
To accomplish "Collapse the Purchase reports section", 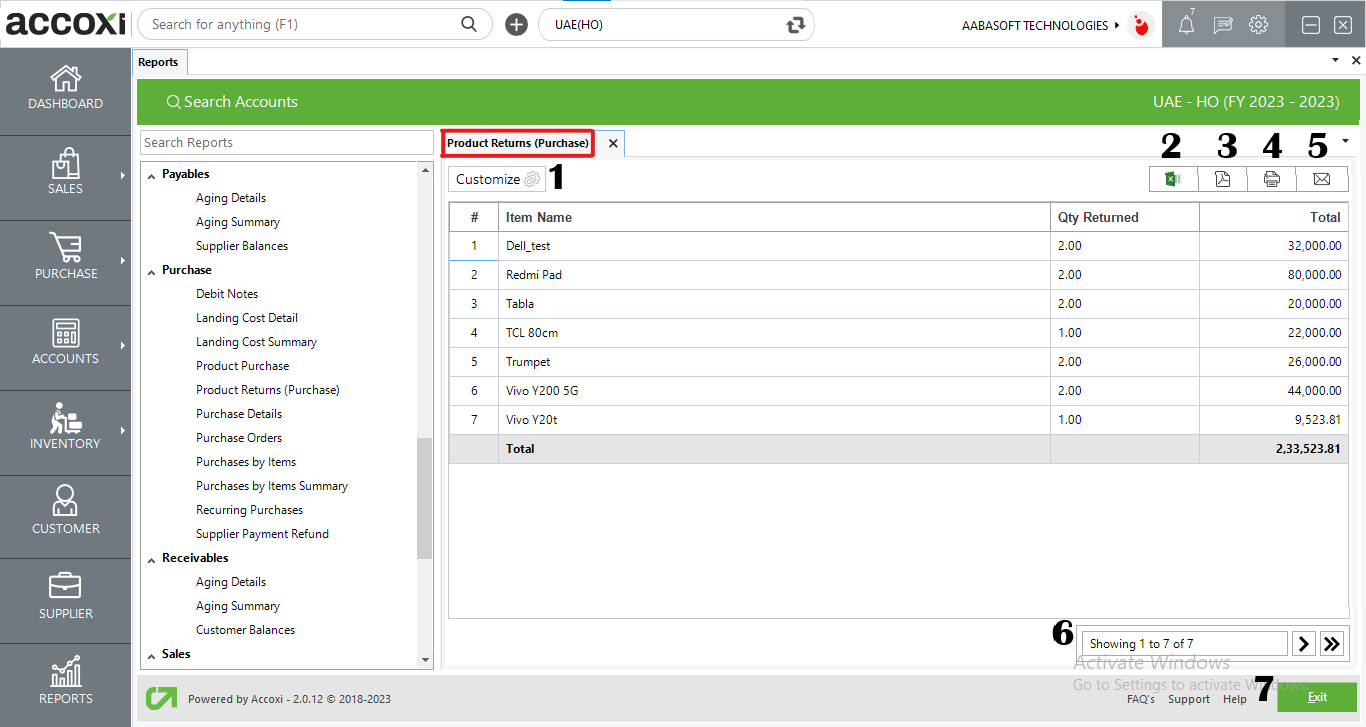I will click(154, 269).
